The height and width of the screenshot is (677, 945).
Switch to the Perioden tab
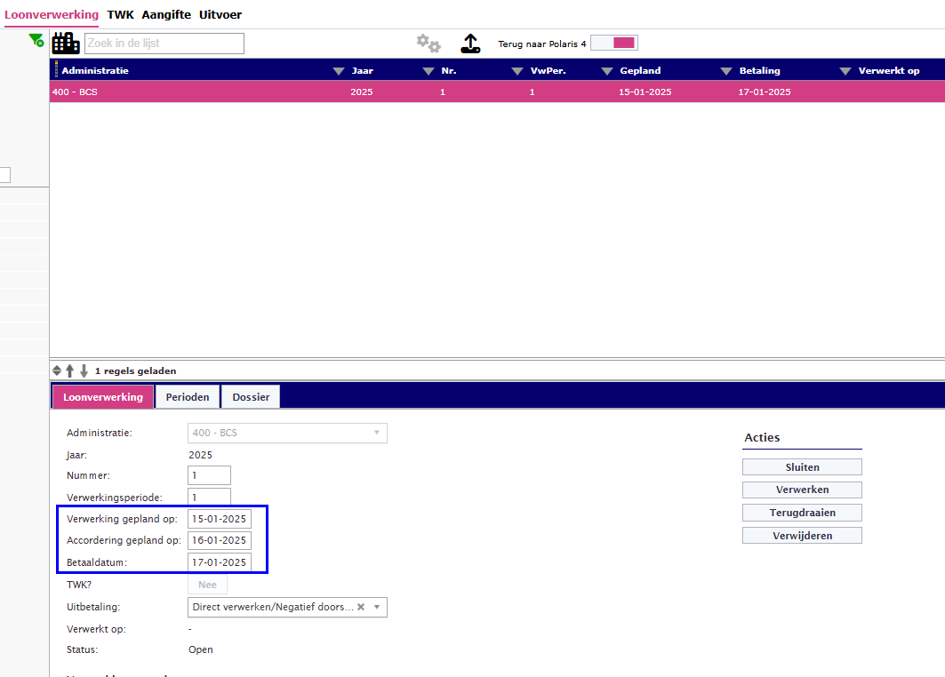click(x=187, y=397)
